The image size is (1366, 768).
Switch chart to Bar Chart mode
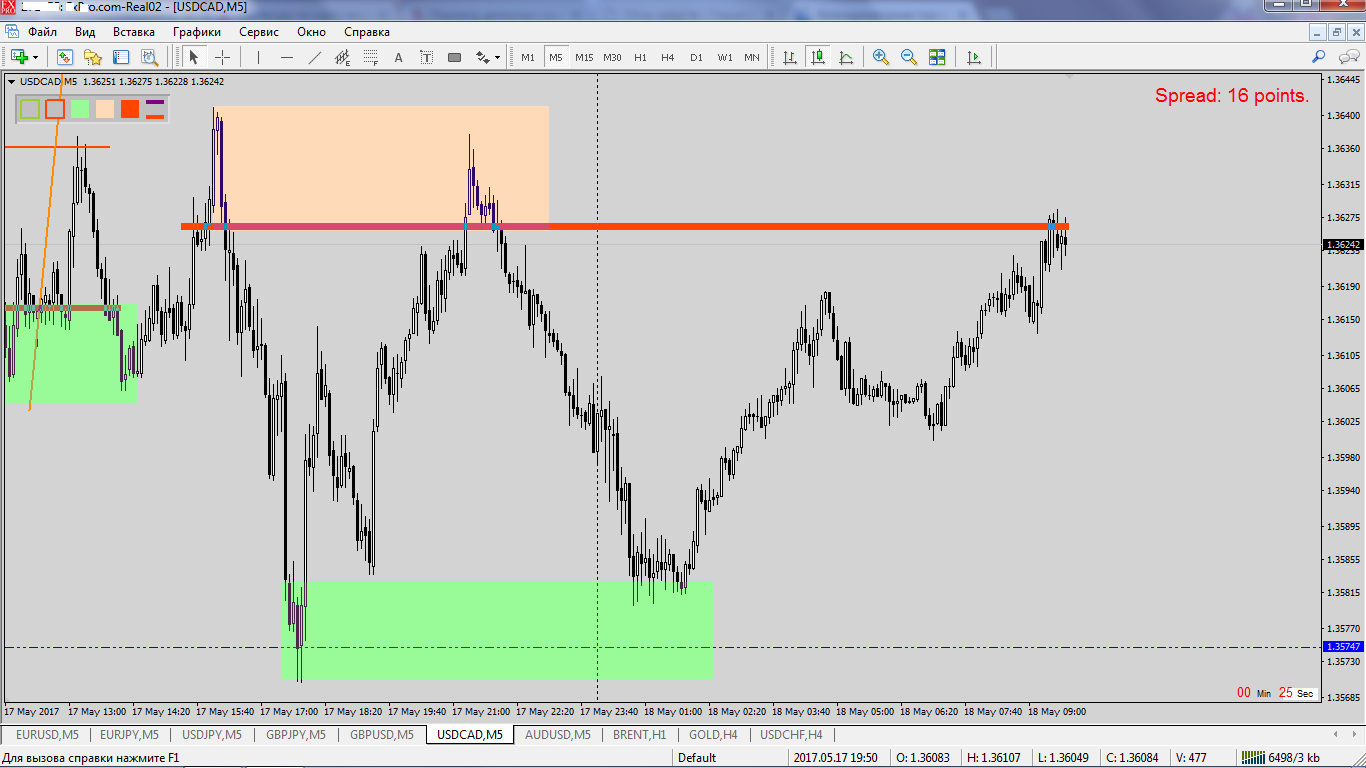790,57
